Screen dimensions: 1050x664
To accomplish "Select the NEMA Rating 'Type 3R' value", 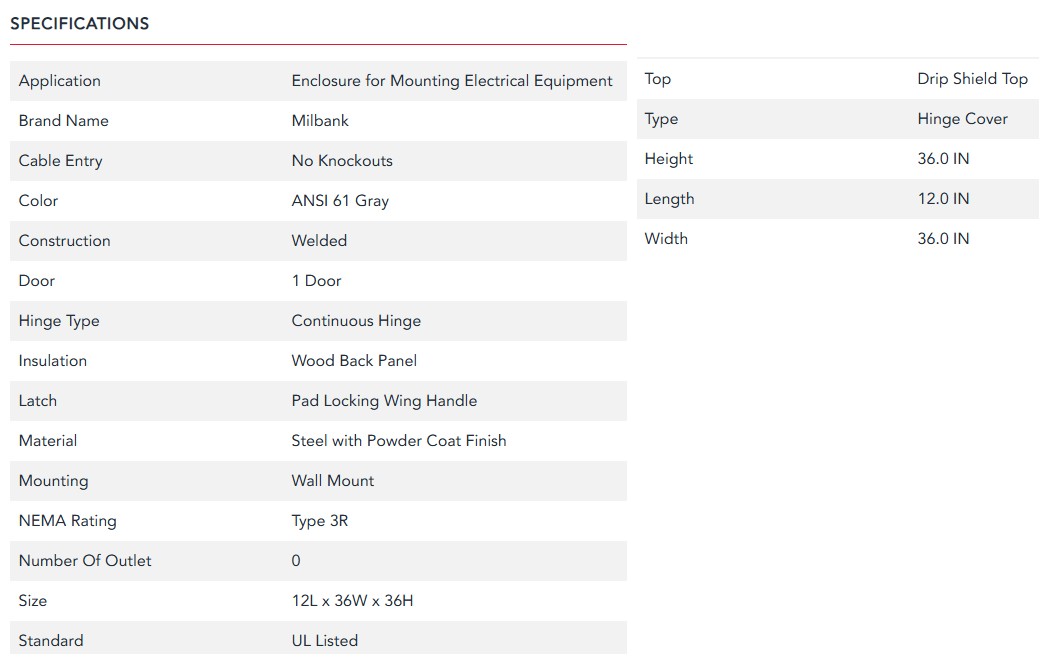I will 320,521.
